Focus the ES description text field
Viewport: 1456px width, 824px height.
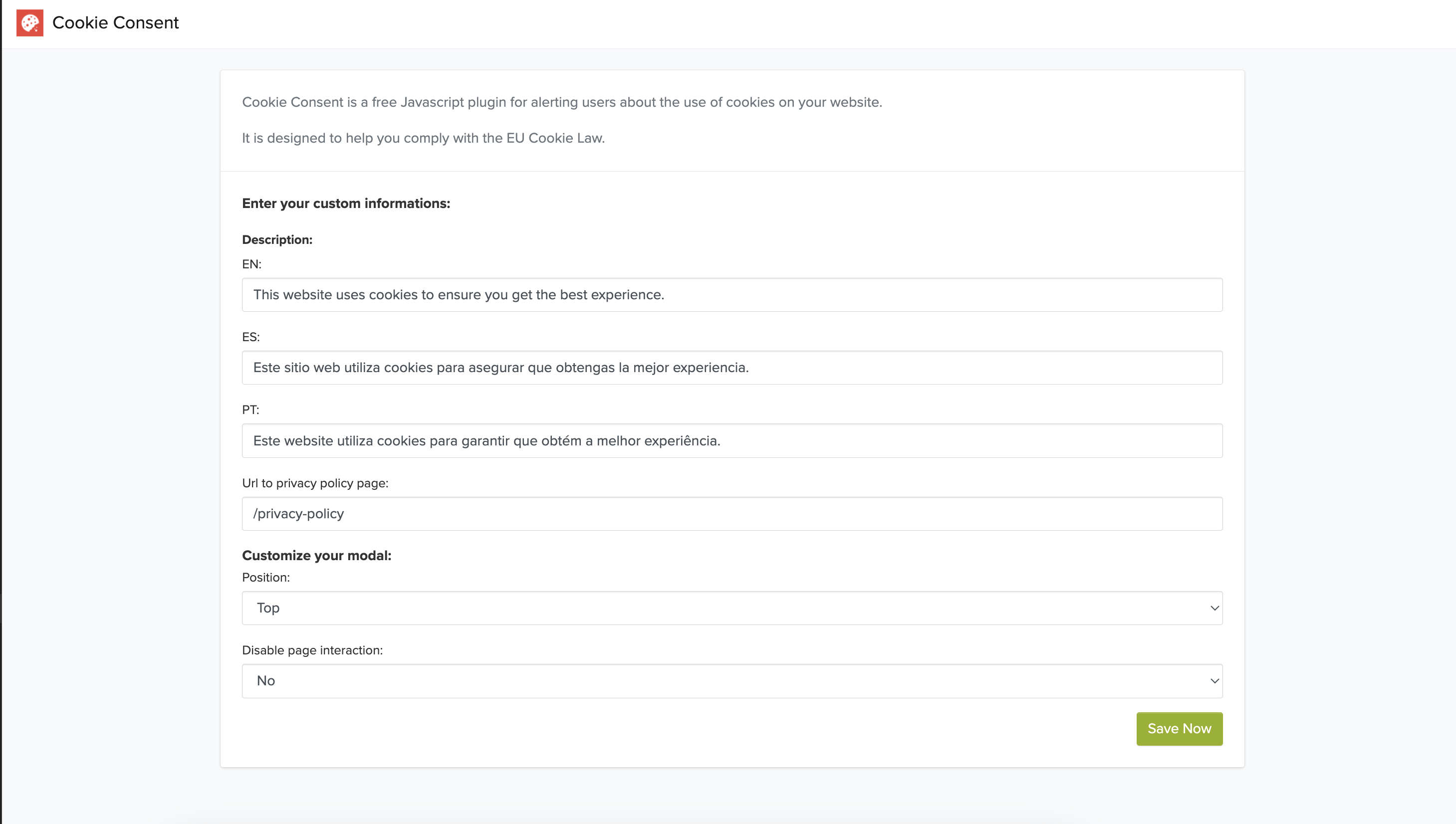tap(732, 368)
